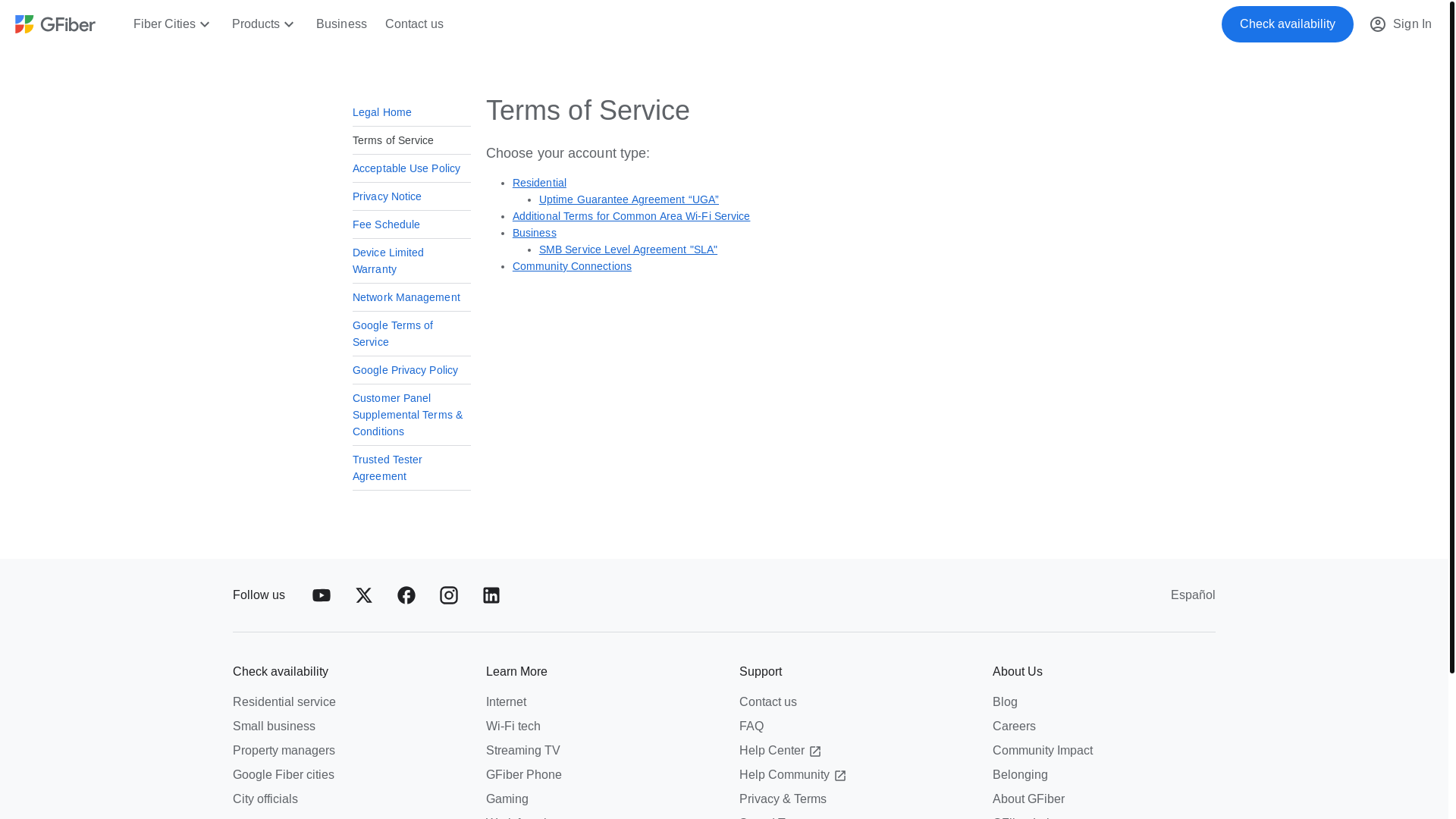Image resolution: width=1456 pixels, height=819 pixels.
Task: Click the Sign In text link
Action: coord(1412,24)
